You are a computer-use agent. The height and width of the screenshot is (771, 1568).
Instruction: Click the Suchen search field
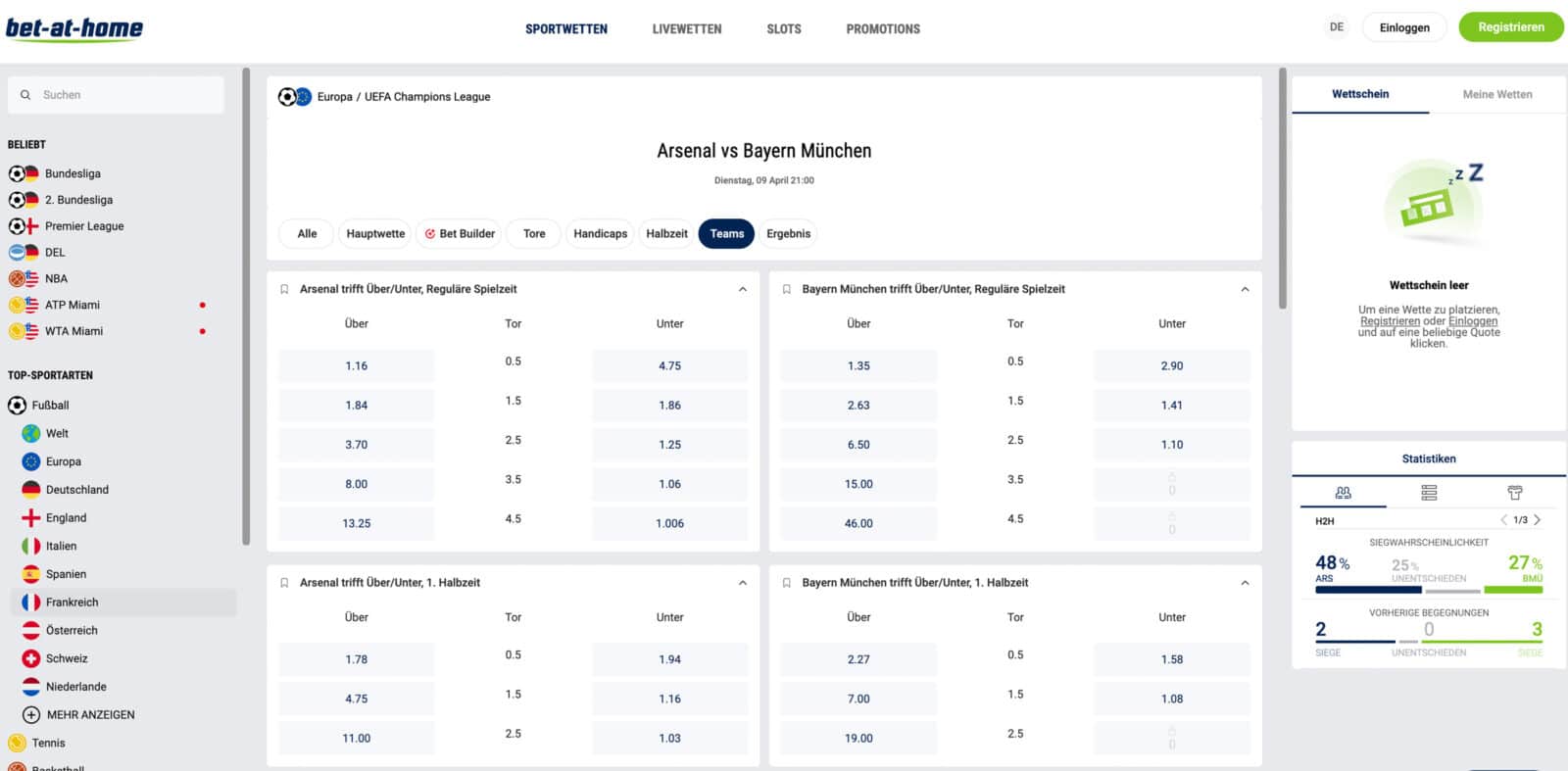click(x=117, y=95)
